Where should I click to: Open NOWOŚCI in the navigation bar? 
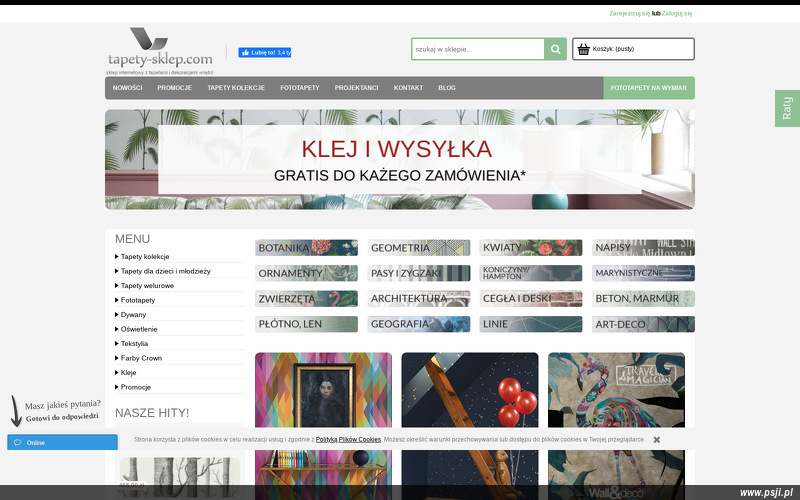[x=128, y=88]
